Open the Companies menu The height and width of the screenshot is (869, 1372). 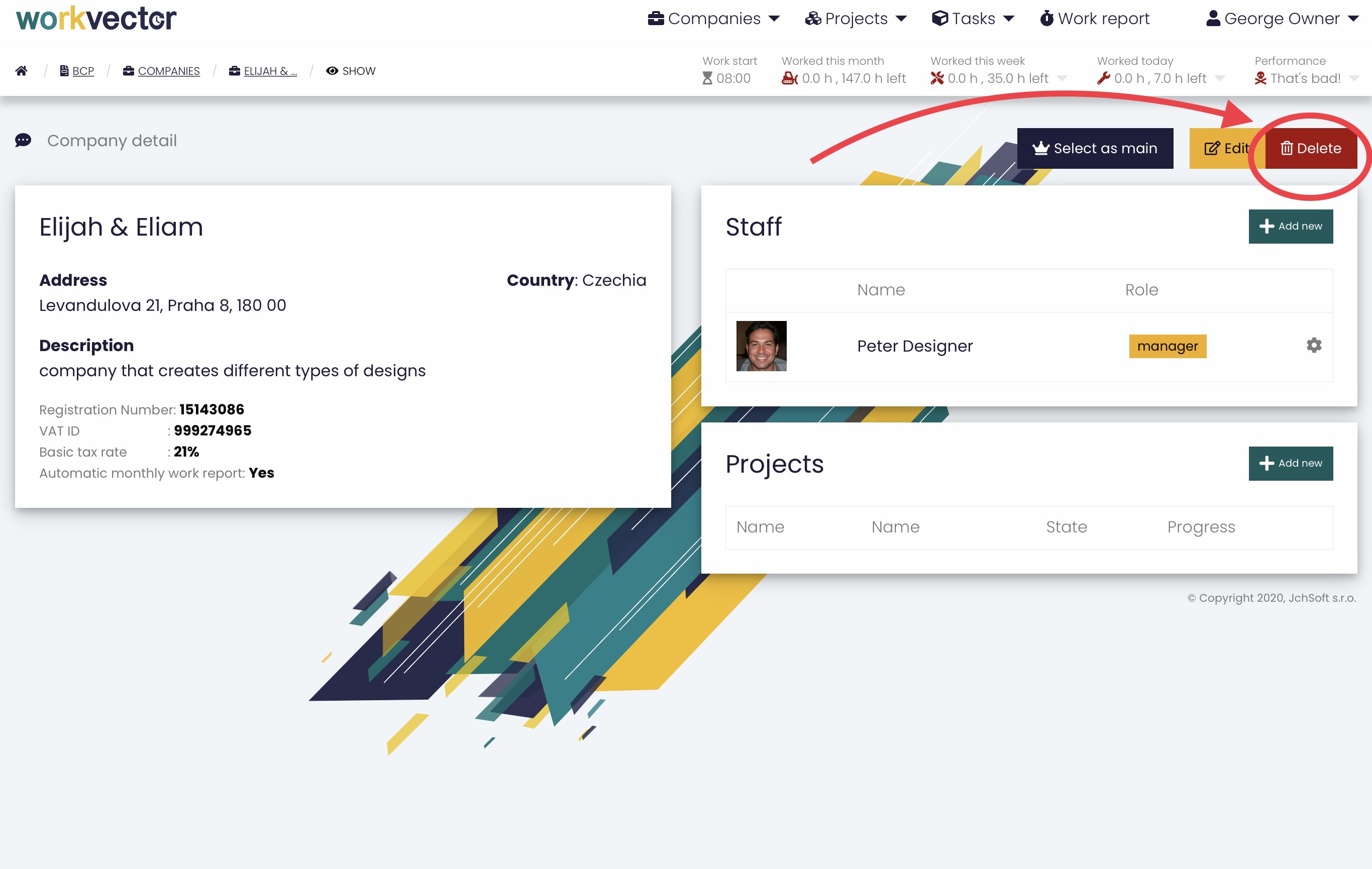click(x=713, y=18)
